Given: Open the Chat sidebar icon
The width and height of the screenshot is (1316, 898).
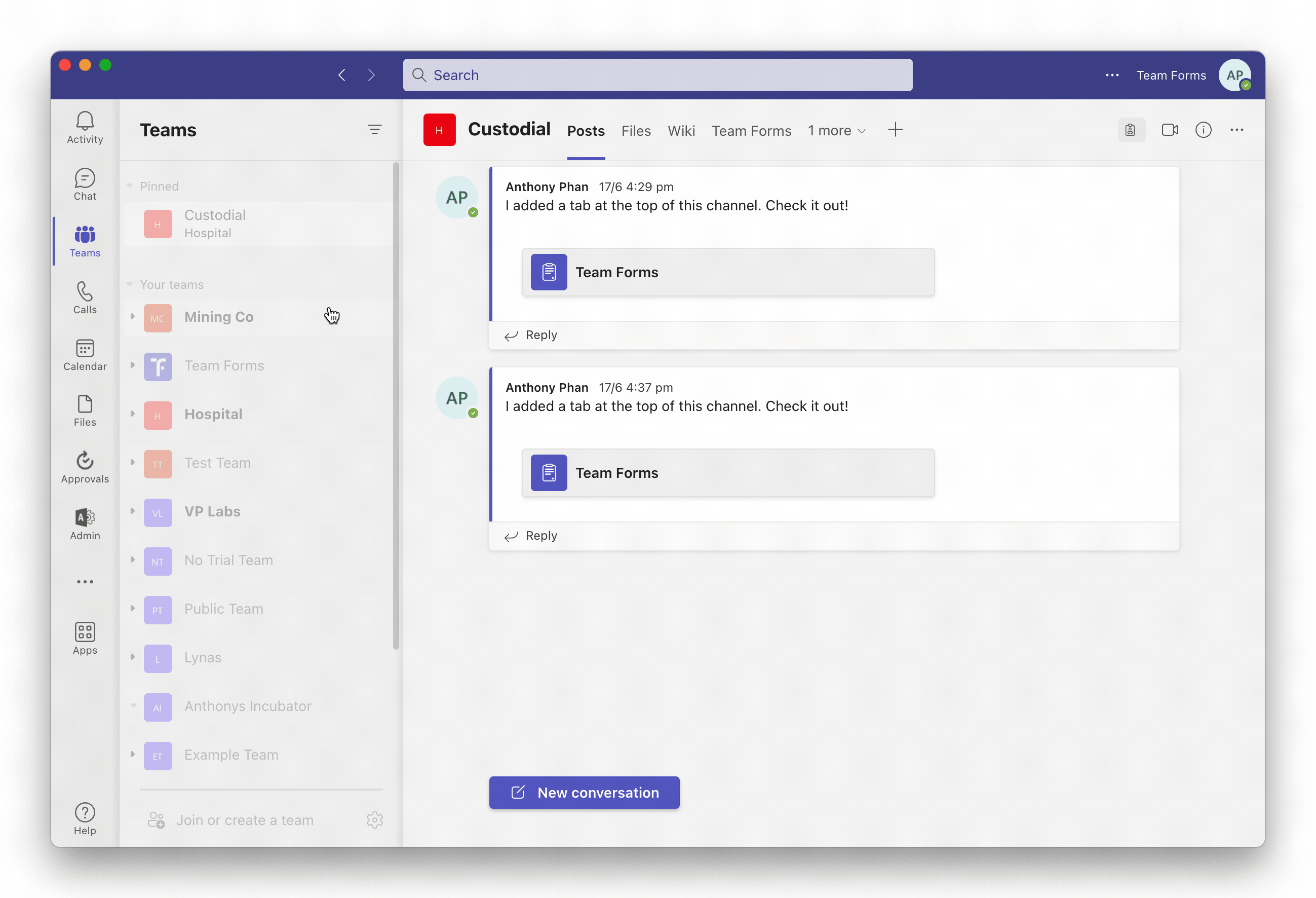Looking at the screenshot, I should pyautogui.click(x=85, y=178).
